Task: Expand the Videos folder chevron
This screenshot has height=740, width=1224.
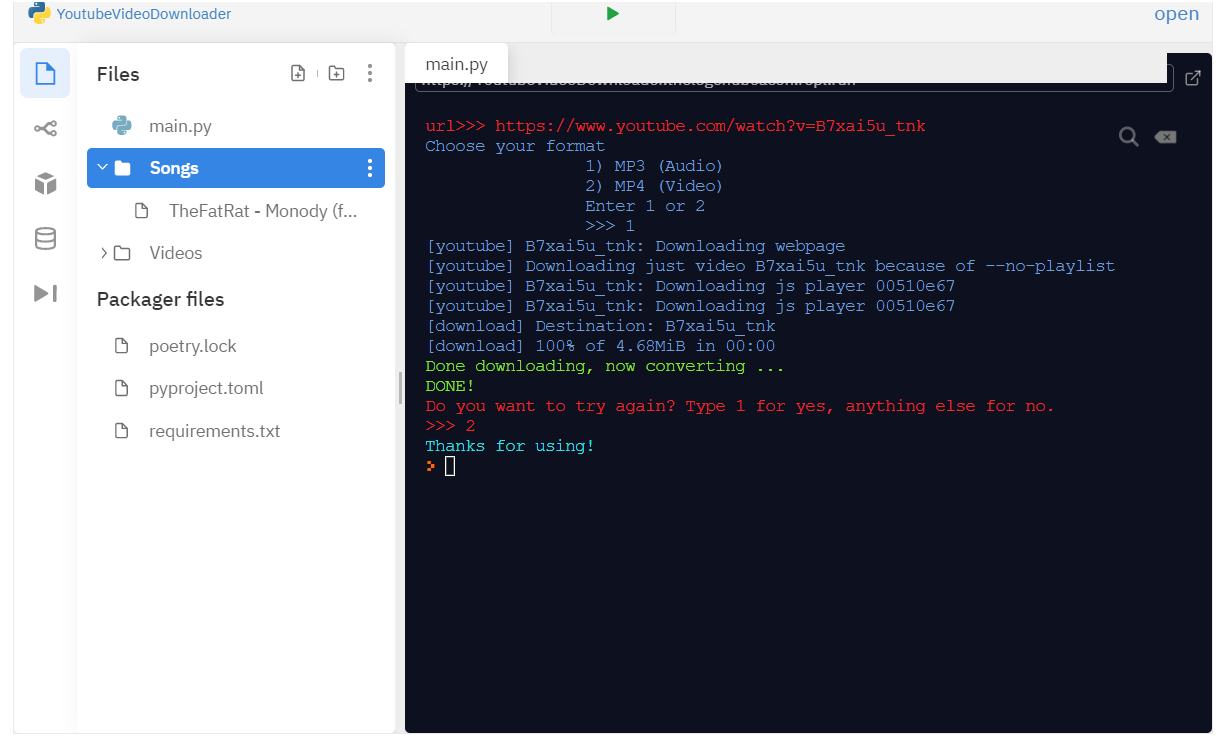Action: (x=103, y=253)
